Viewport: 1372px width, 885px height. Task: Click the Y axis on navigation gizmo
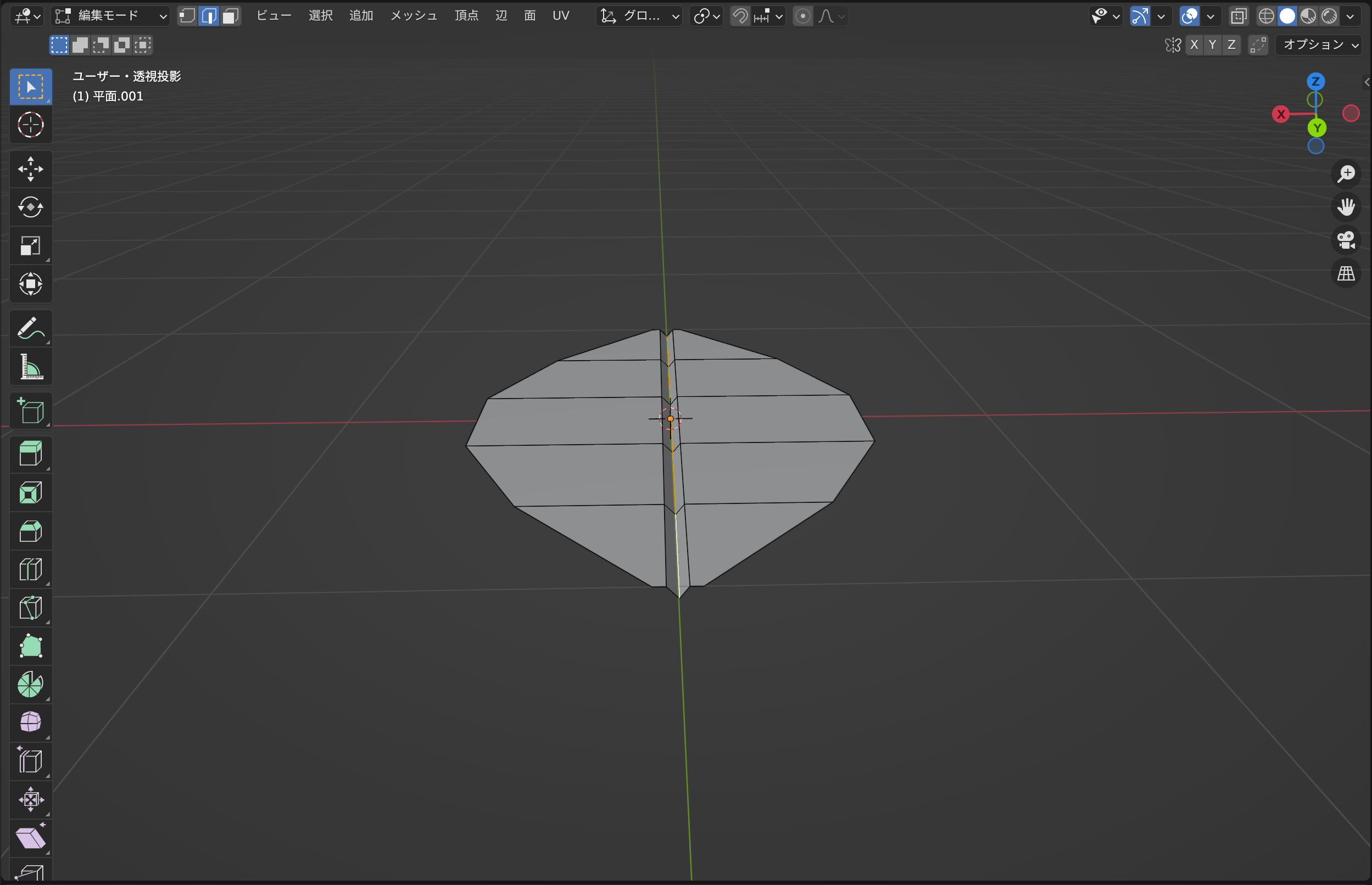point(1317,127)
